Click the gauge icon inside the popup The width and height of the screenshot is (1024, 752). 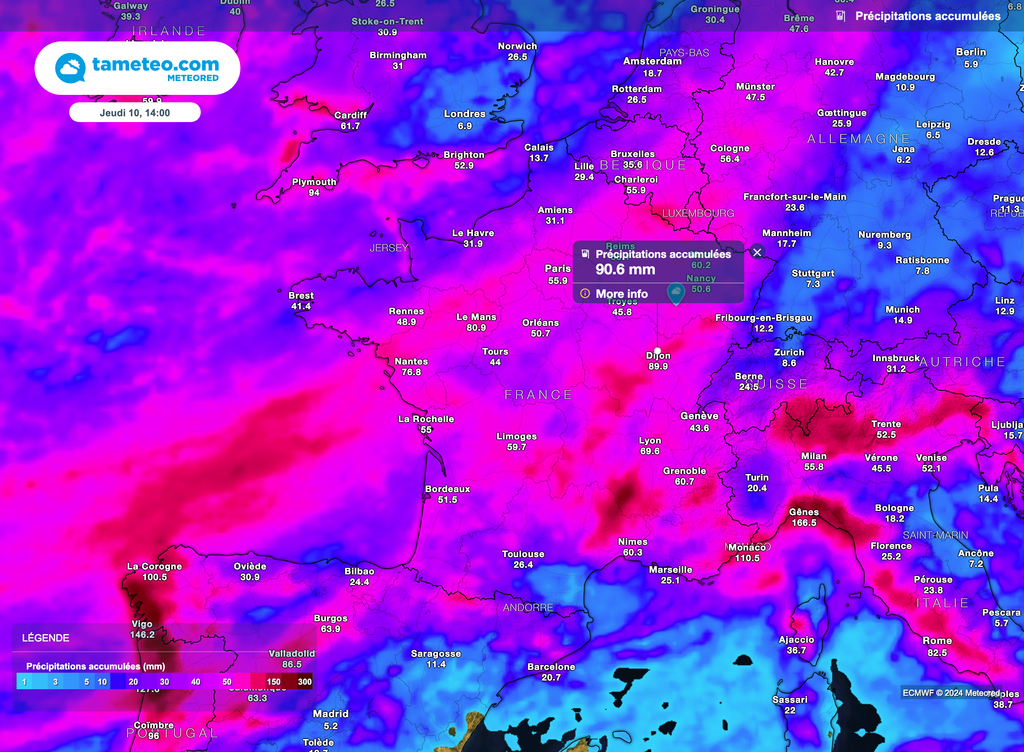tap(585, 254)
